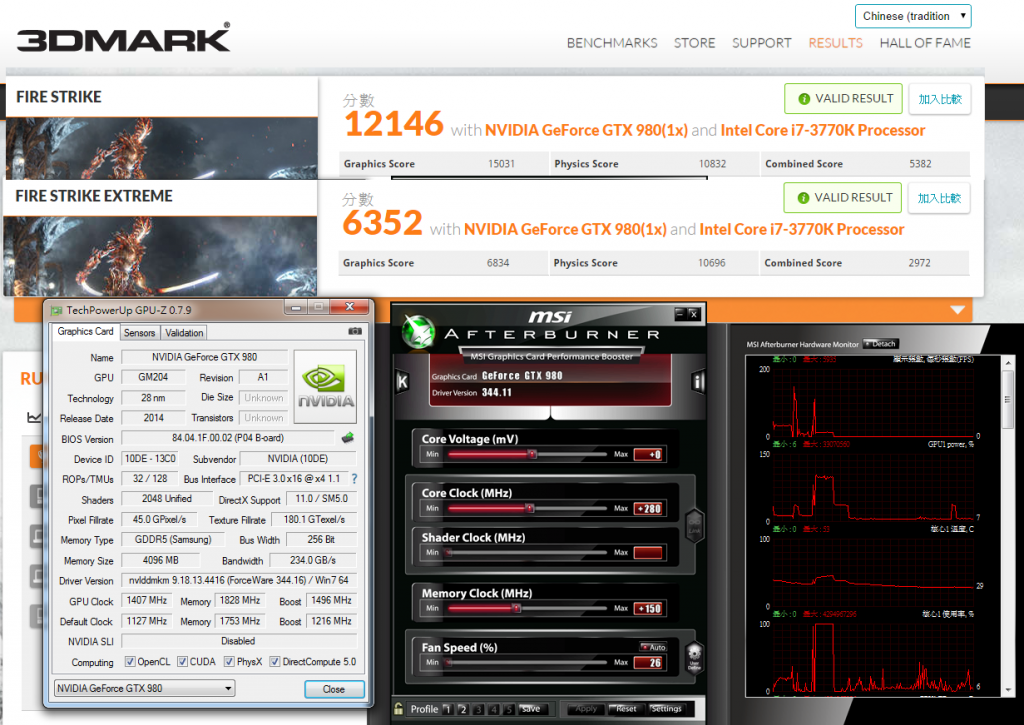Click the Memory Clock slider handle
This screenshot has height=725, width=1024.
[517, 608]
